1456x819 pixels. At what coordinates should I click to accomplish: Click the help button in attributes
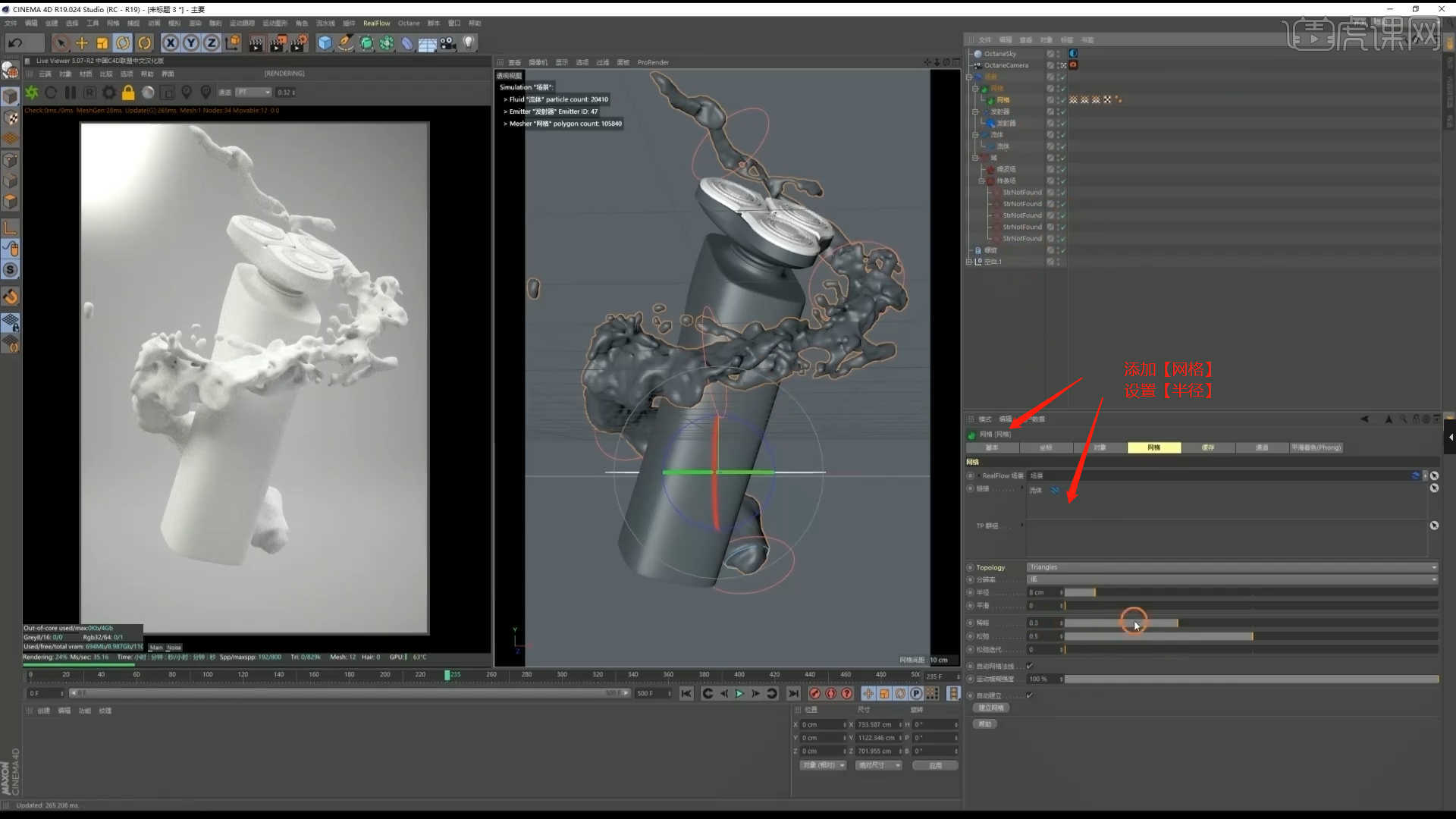pyautogui.click(x=984, y=724)
